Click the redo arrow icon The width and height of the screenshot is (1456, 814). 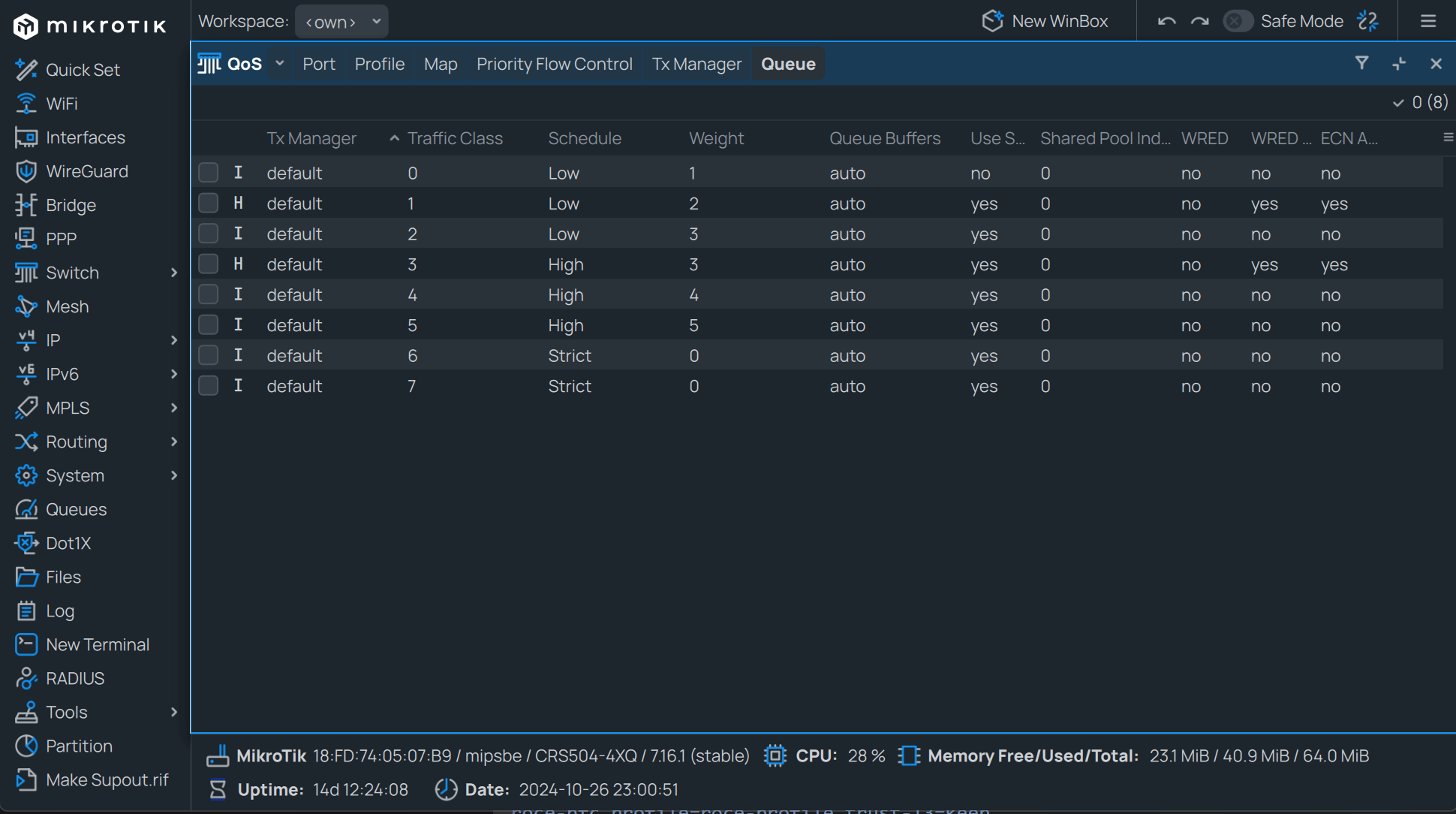[1200, 21]
